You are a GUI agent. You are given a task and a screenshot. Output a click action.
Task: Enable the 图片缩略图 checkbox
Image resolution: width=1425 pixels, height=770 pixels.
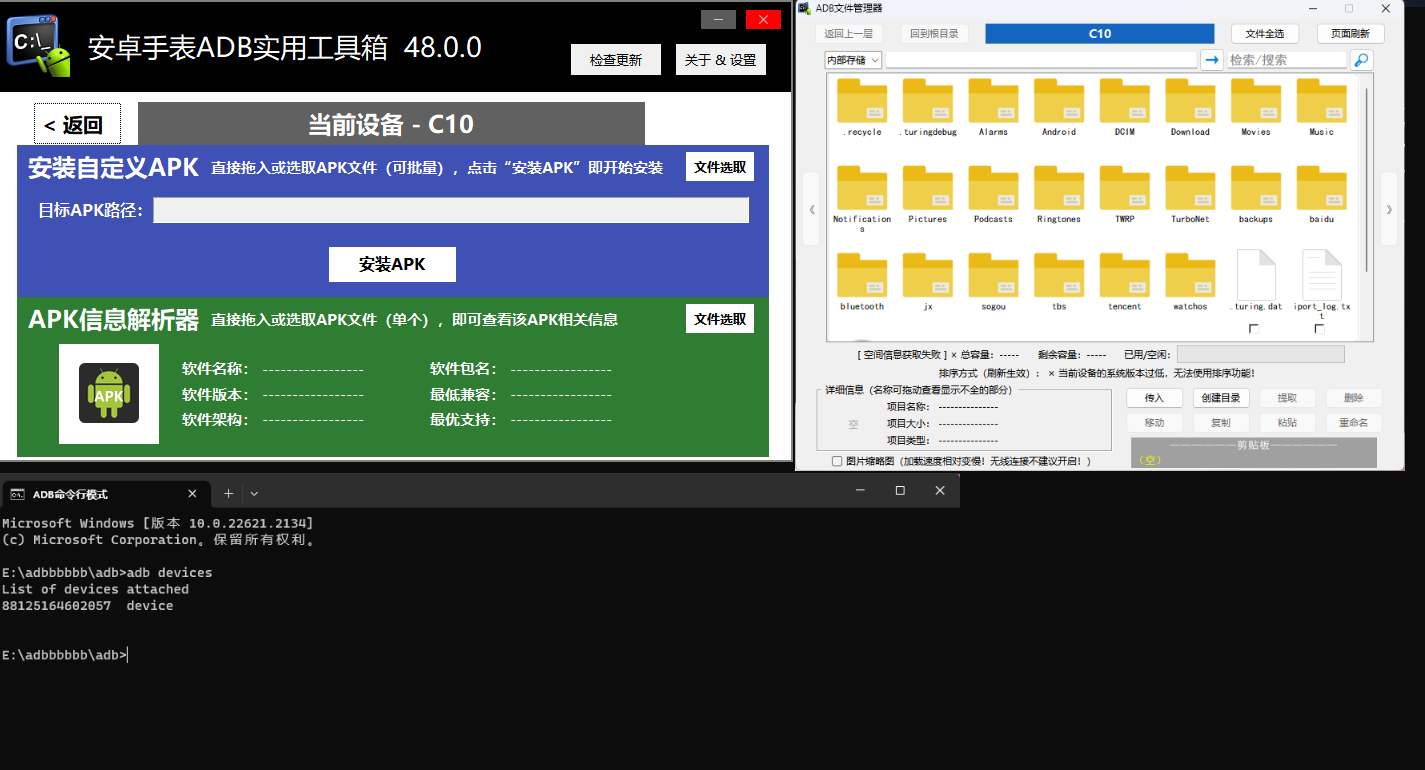[837, 461]
